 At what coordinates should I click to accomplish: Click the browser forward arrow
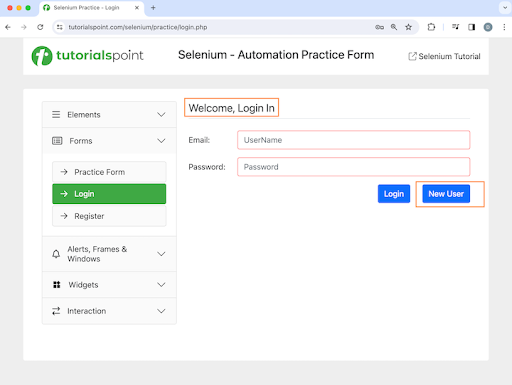coord(24,27)
